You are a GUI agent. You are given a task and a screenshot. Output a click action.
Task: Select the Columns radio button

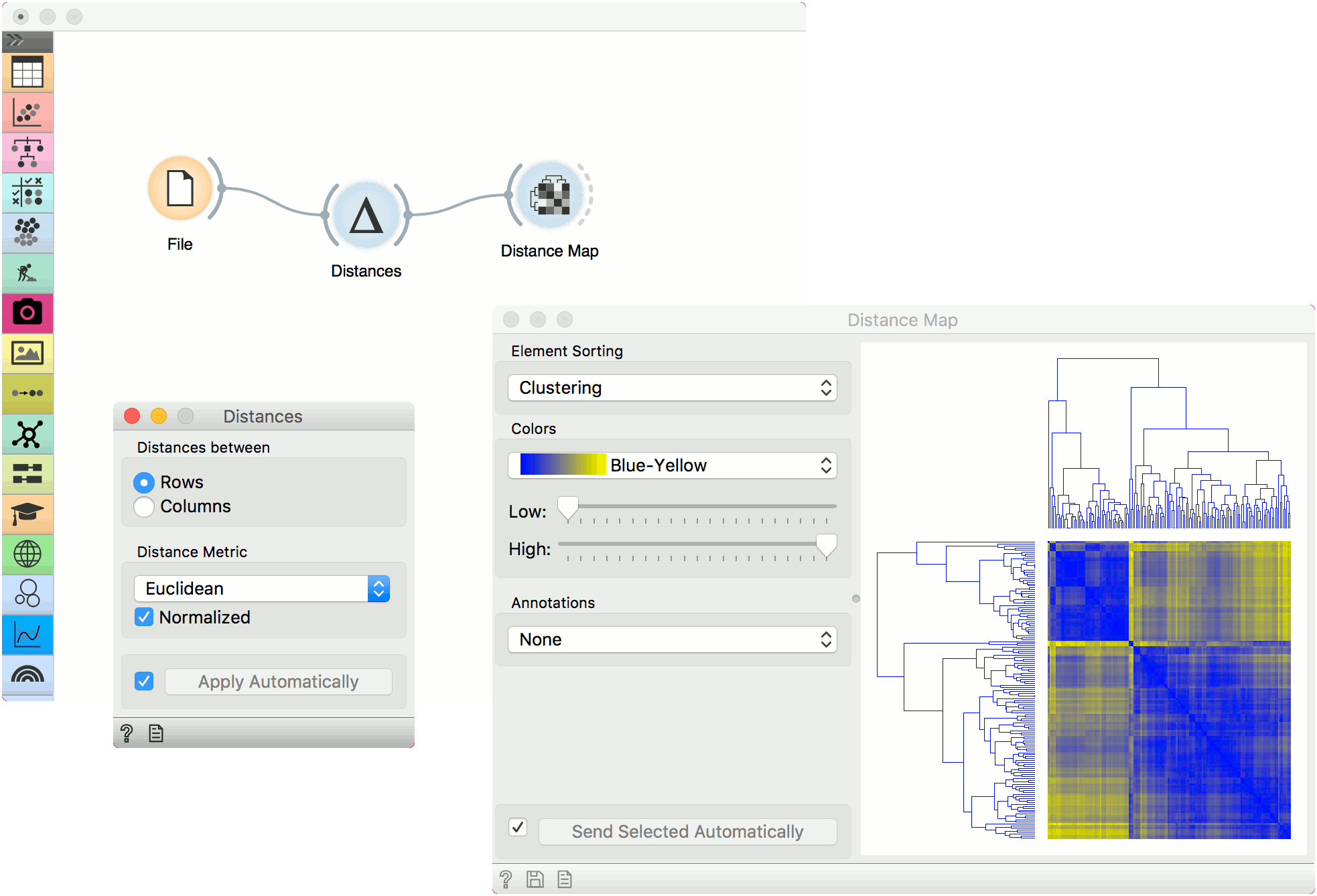[x=144, y=507]
